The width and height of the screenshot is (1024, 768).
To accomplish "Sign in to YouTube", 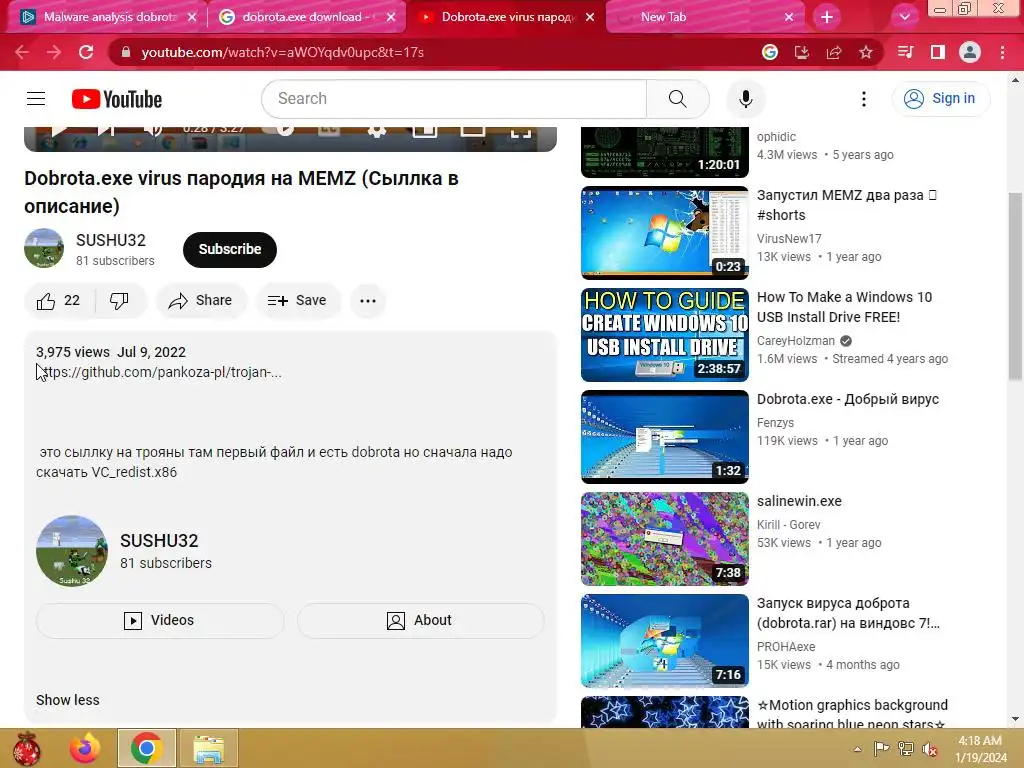I will [941, 99].
